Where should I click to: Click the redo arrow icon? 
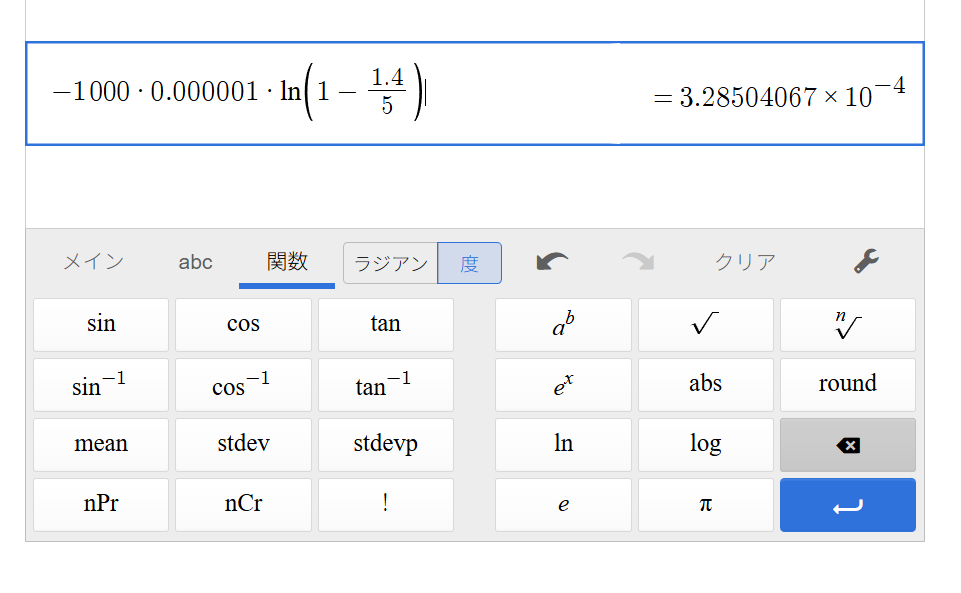pos(637,262)
